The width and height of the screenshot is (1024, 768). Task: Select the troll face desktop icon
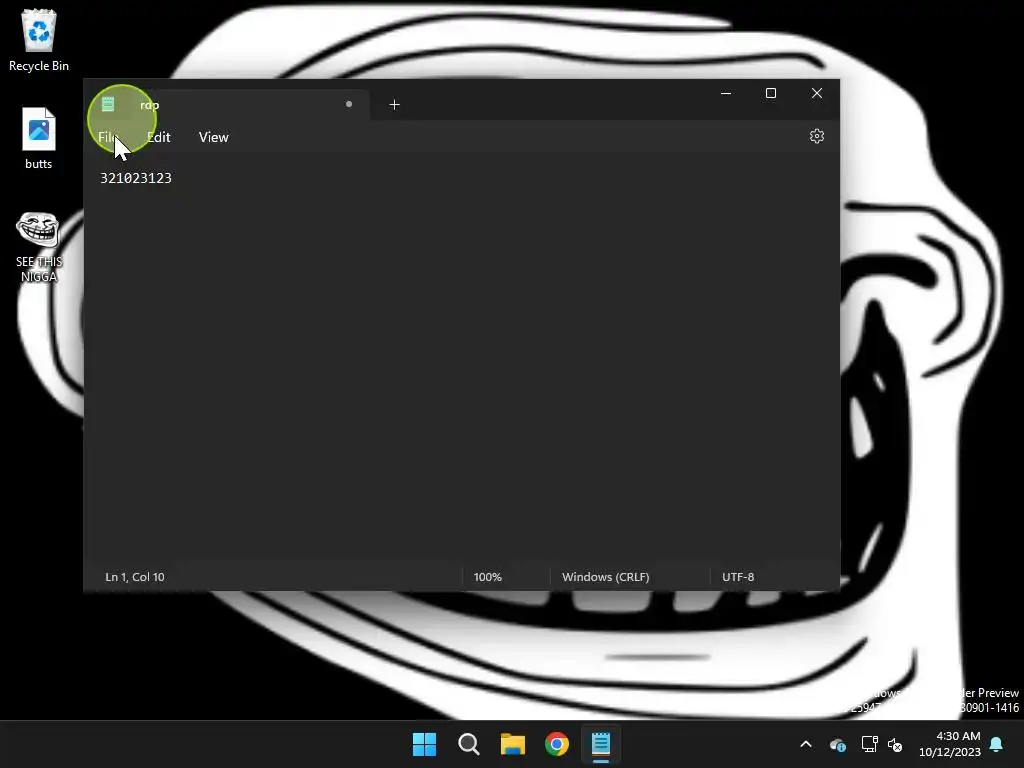(x=39, y=247)
